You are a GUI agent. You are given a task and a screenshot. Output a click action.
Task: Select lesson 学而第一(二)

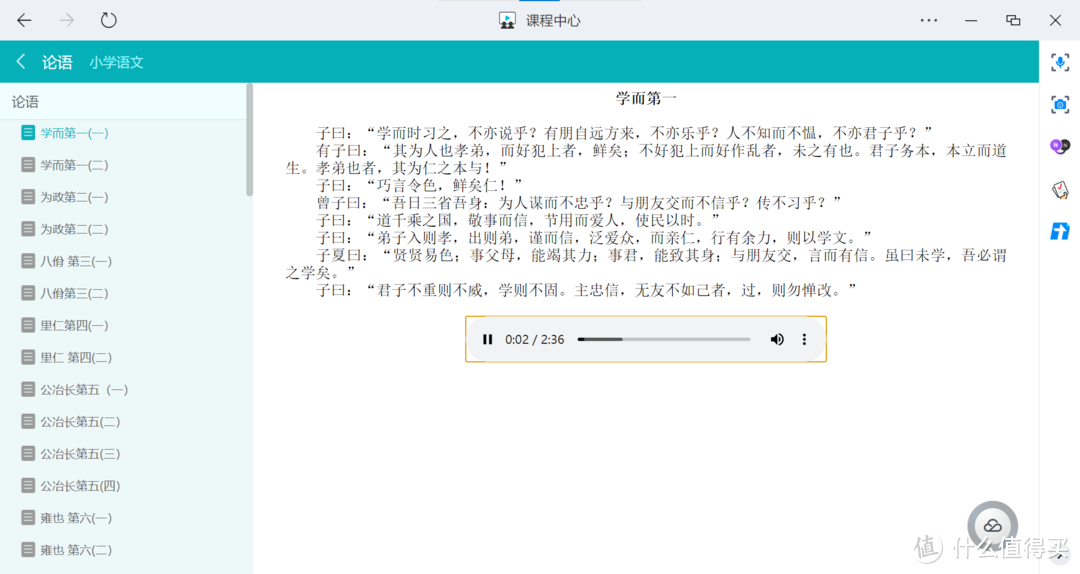(74, 165)
